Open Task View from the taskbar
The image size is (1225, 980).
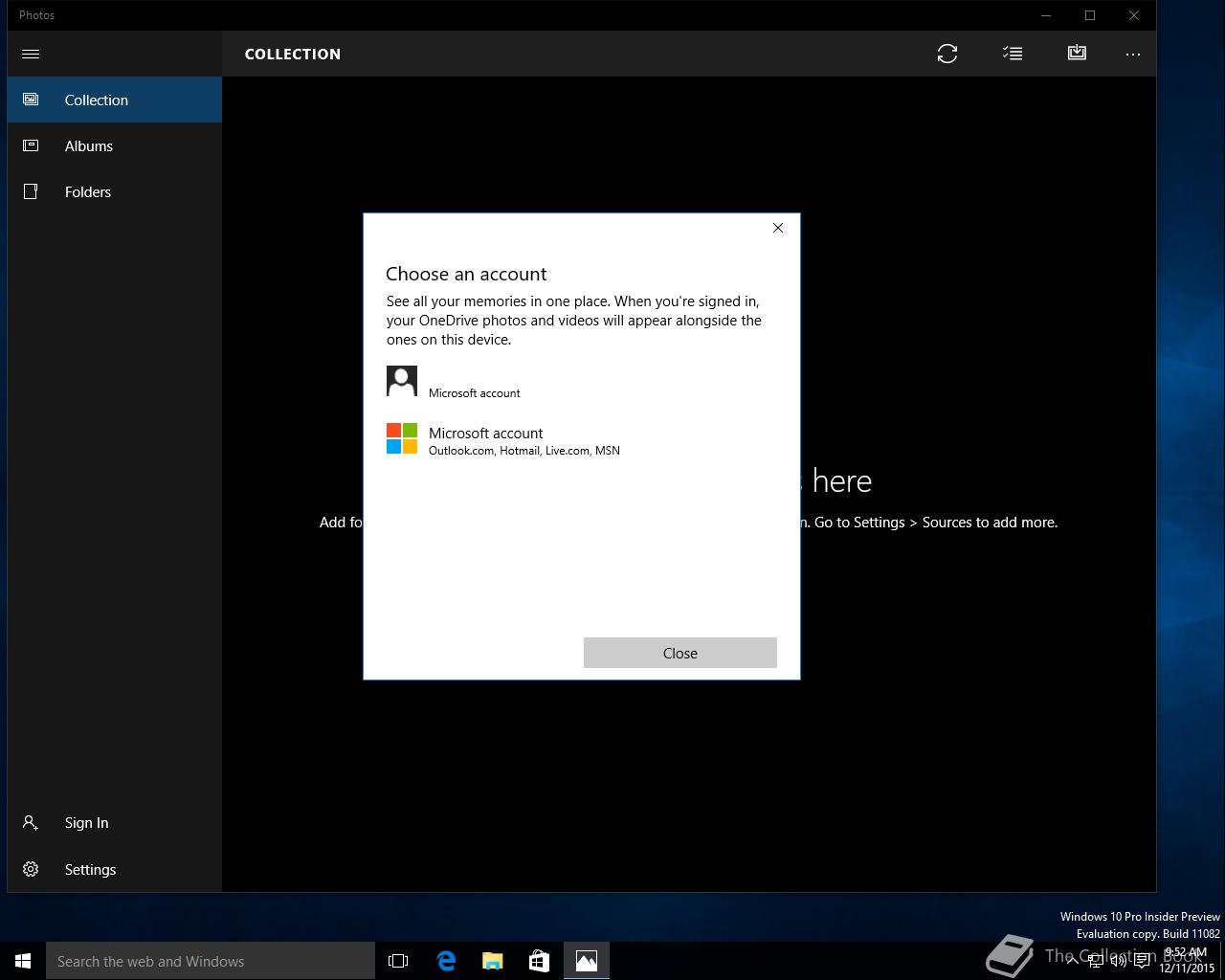(398, 961)
